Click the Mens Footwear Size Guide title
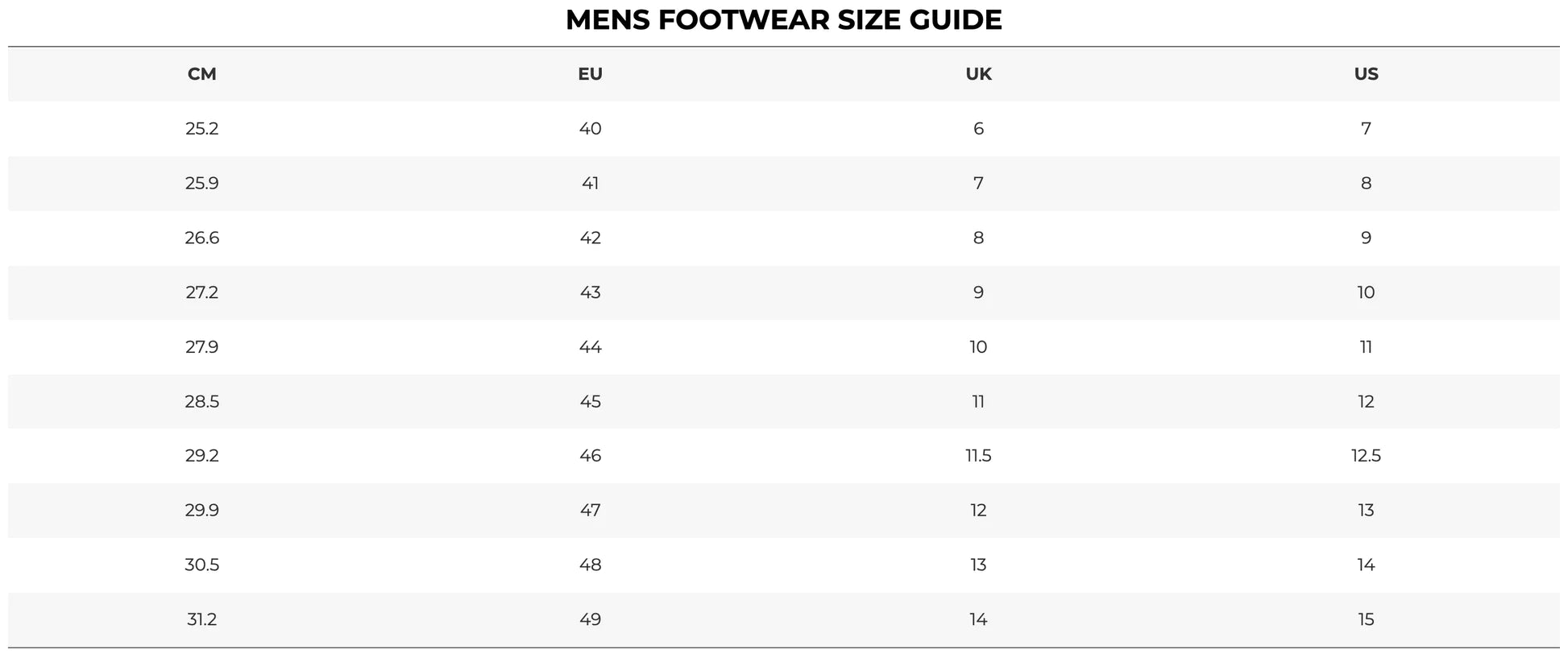The image size is (1568, 654). tap(783, 20)
